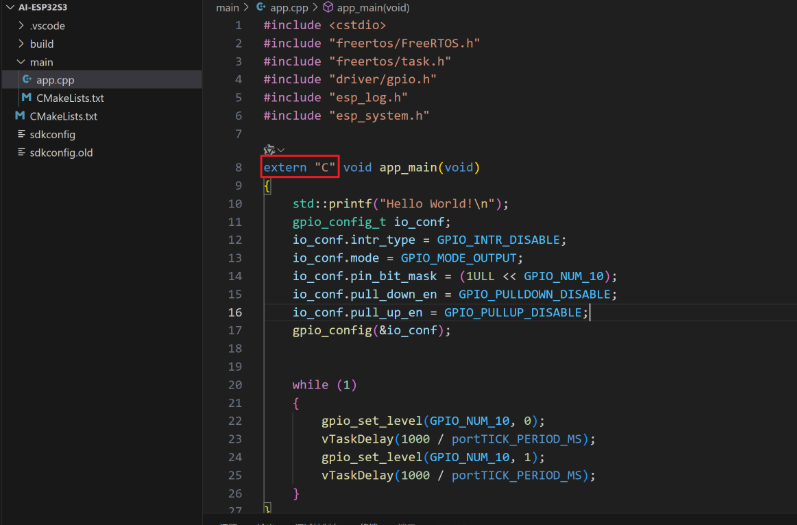797x525 pixels.
Task: Click the opening brace on line 9
Action: pos(267,186)
